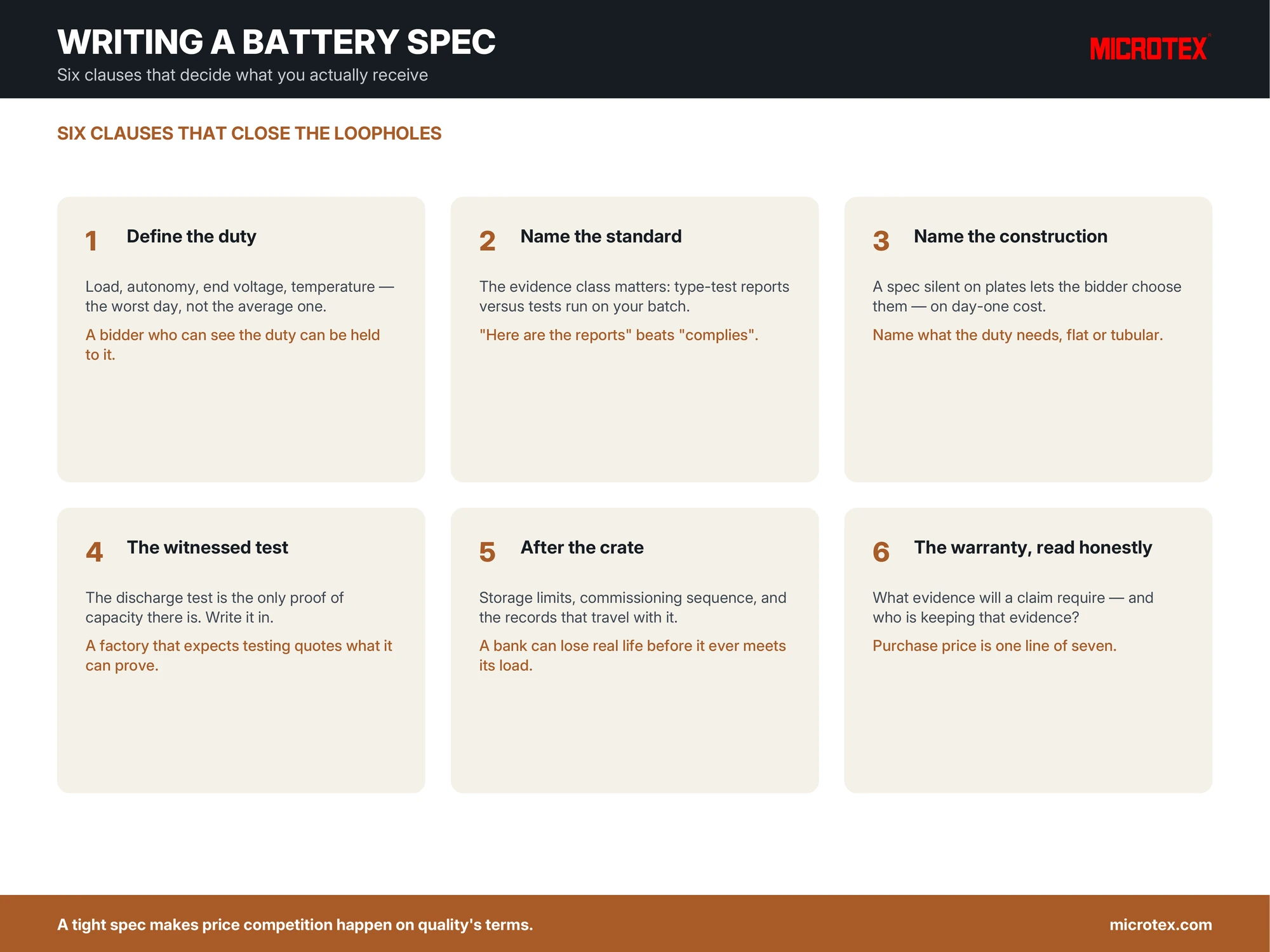Click 'Purchase price is one line of seven'

994,645
